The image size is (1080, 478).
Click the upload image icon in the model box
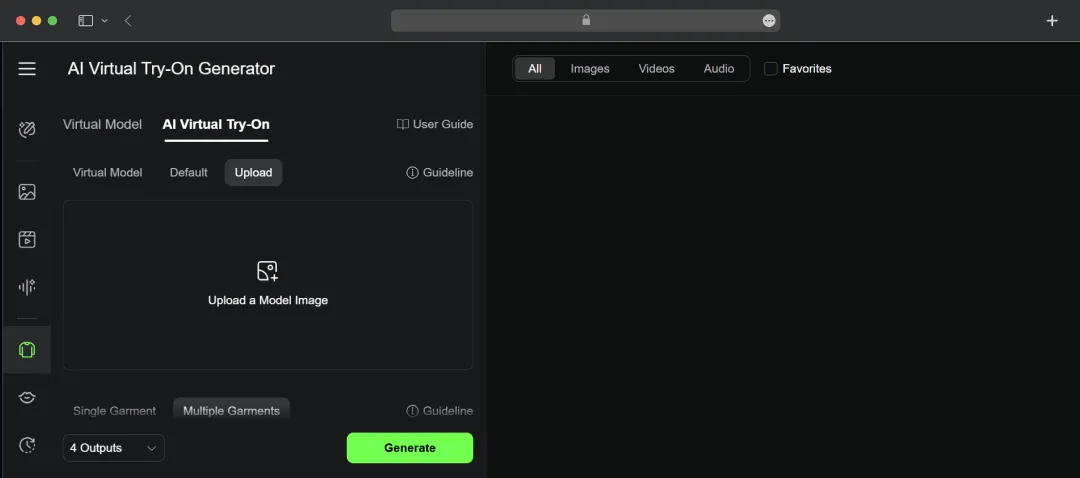point(267,271)
